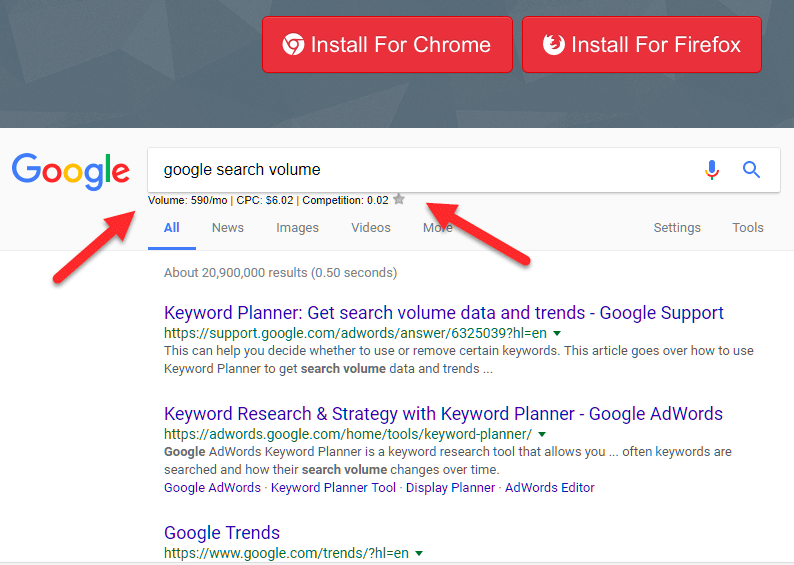Open the Google Trends result
Screen dimensions: 794x565
222,533
